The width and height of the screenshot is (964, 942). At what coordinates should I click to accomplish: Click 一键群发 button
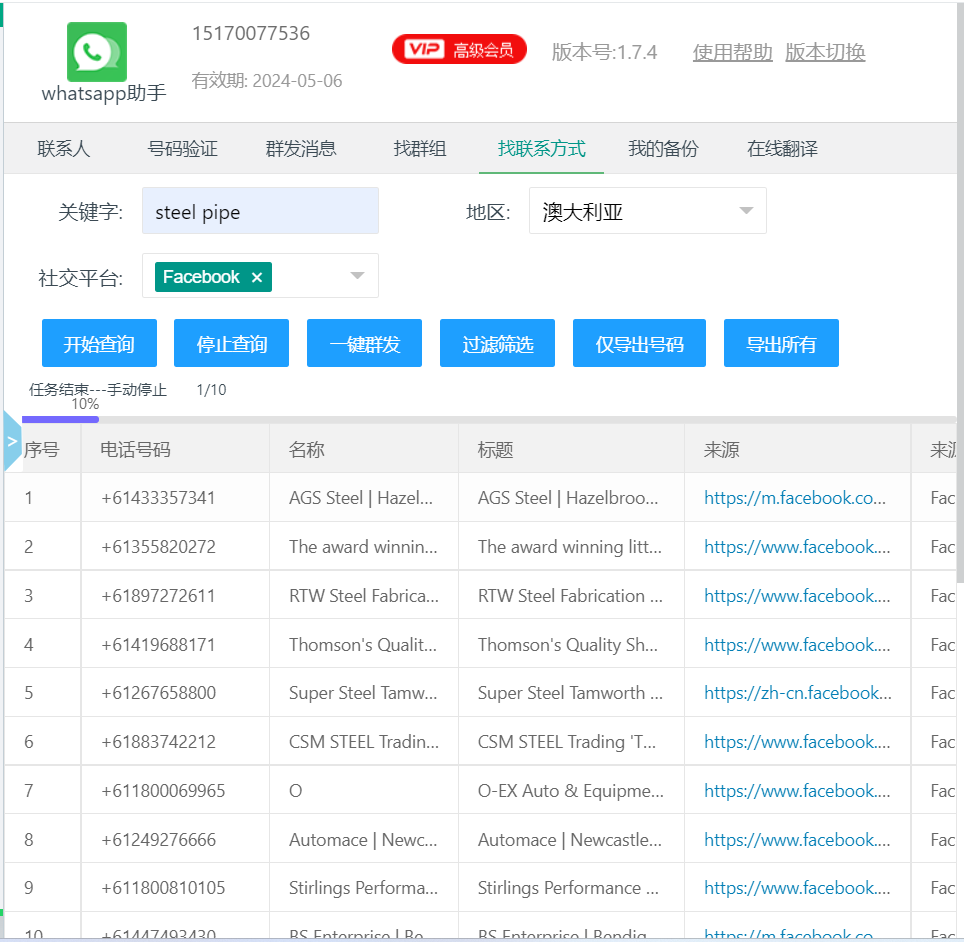point(364,344)
